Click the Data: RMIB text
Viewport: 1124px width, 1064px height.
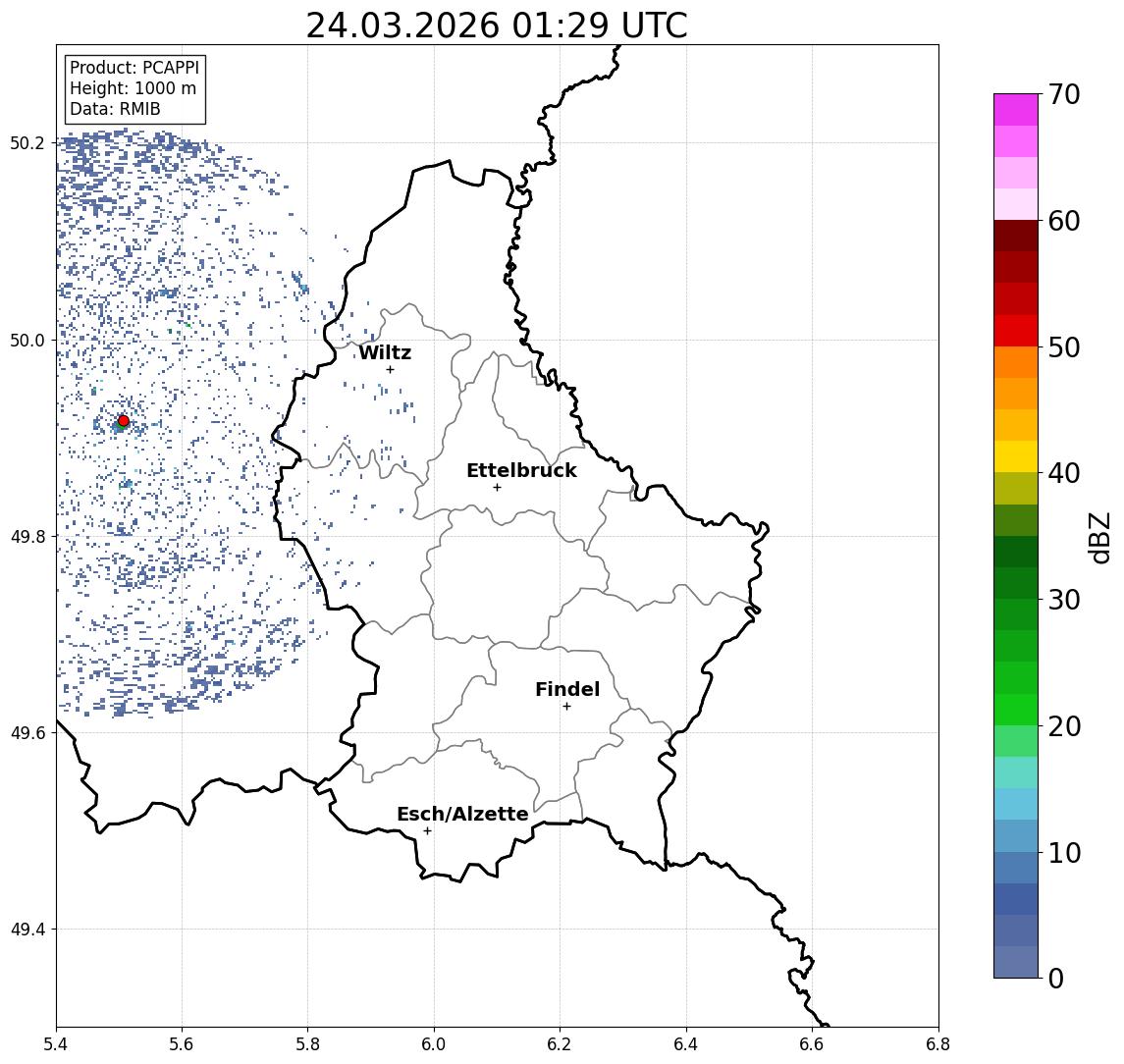click(115, 109)
